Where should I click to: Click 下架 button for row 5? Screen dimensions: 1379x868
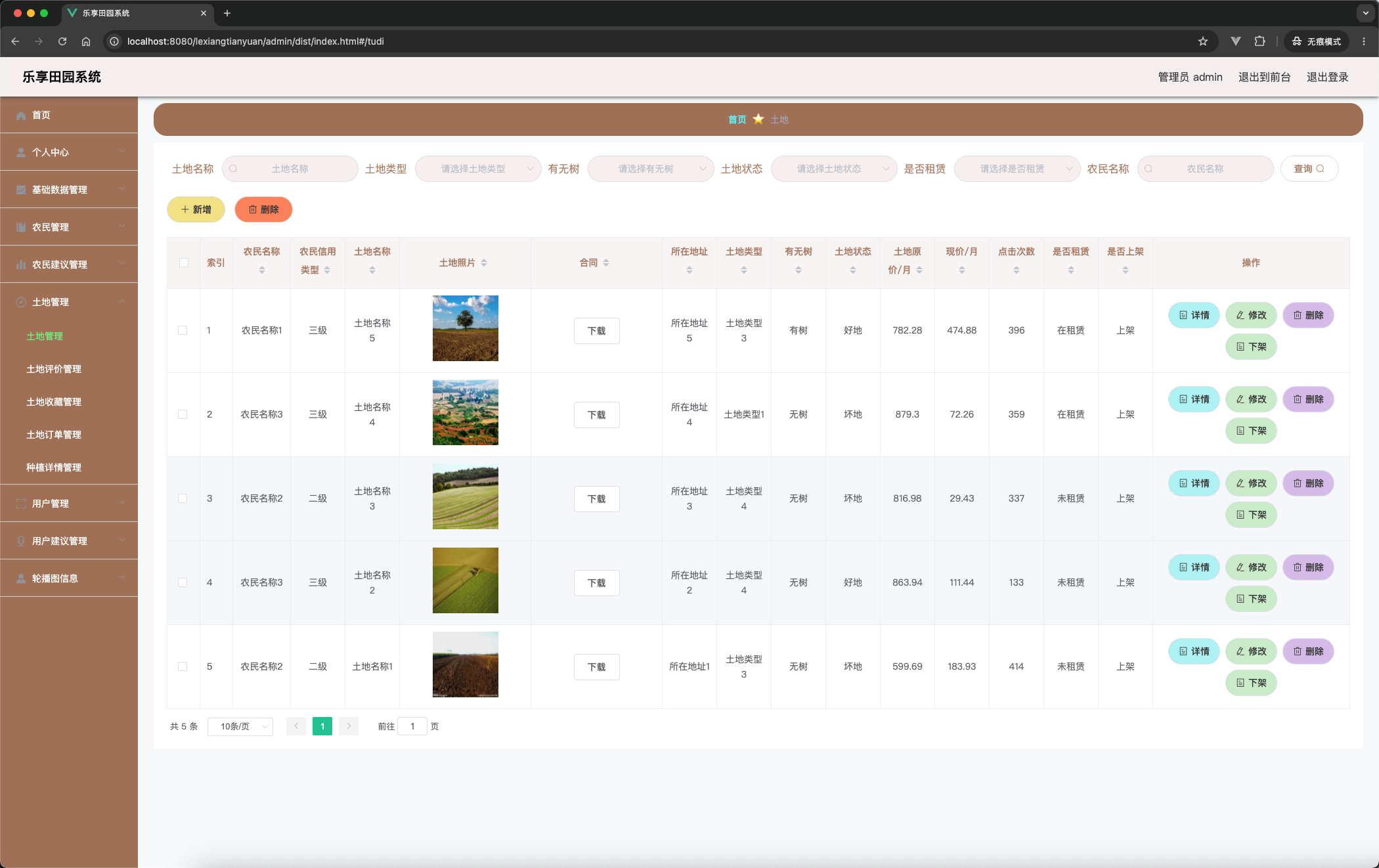click(1251, 683)
